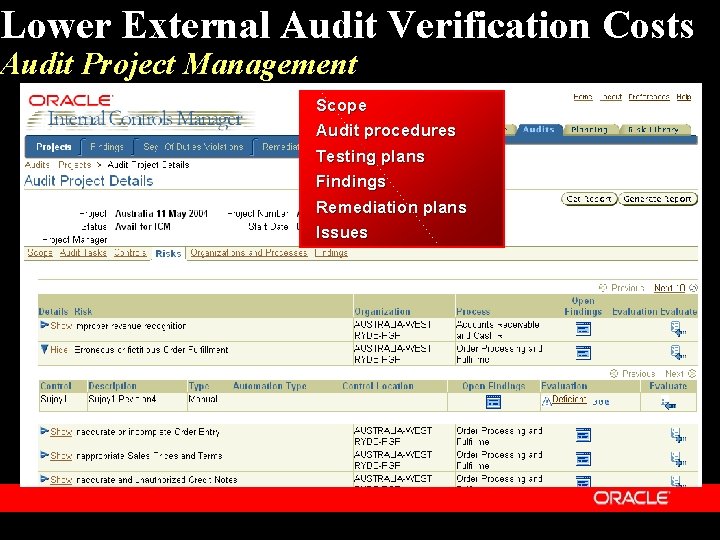Click Previous arrow icon above risks table
Image resolution: width=720 pixels, height=540 pixels.
(x=602, y=288)
